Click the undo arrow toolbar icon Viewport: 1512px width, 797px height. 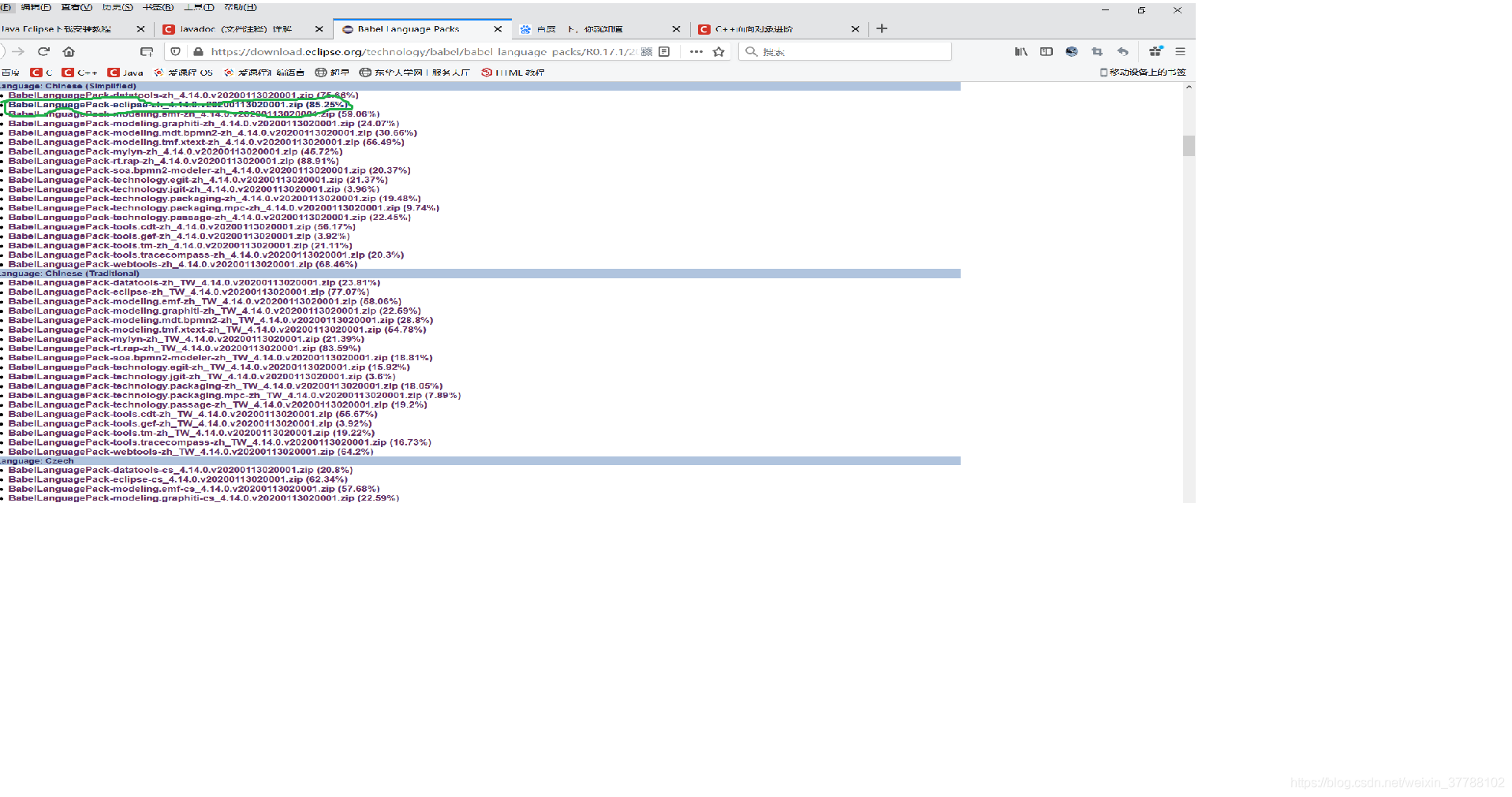1122,51
